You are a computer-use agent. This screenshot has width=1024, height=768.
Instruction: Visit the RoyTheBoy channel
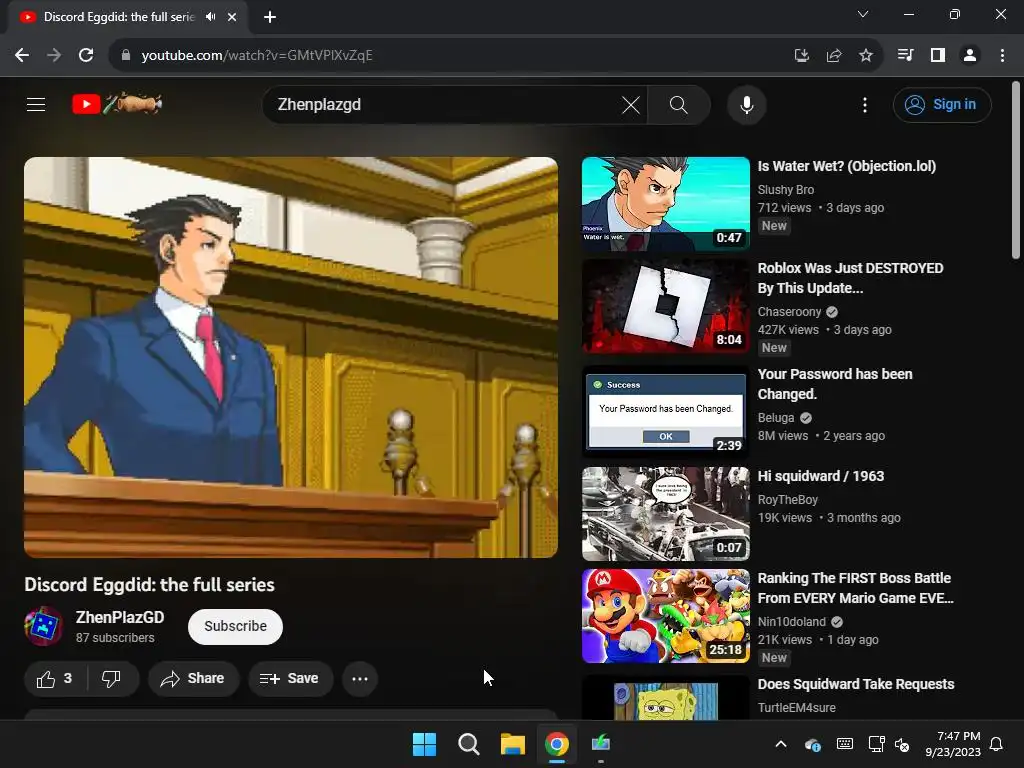click(x=788, y=500)
